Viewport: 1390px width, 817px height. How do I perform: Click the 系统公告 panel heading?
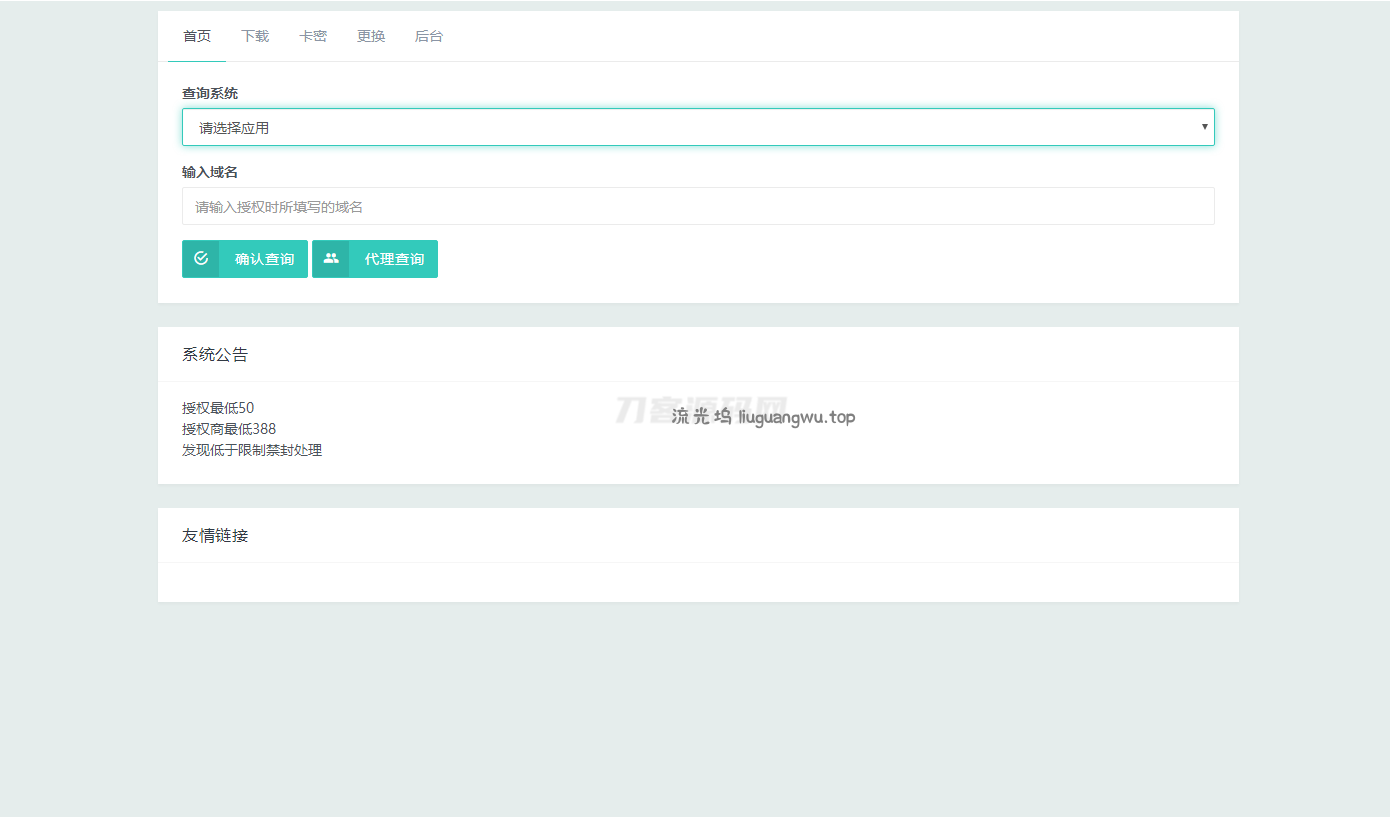215,355
